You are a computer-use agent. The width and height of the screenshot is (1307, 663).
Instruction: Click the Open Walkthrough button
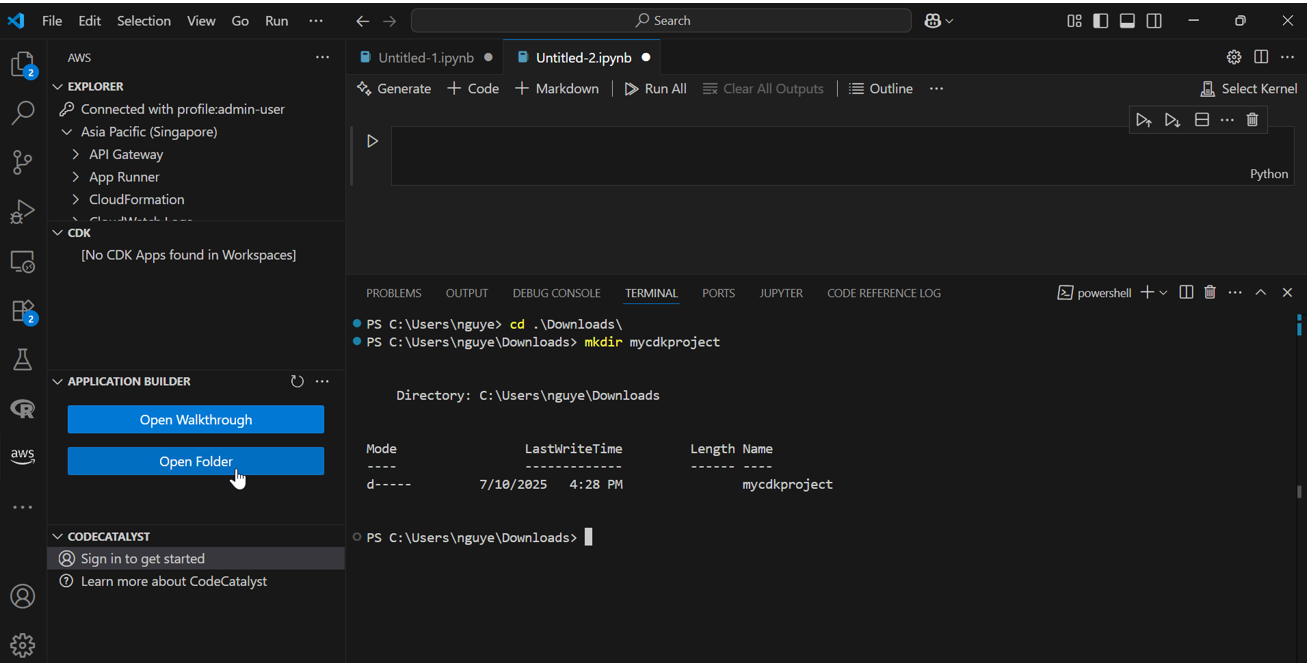(x=195, y=419)
